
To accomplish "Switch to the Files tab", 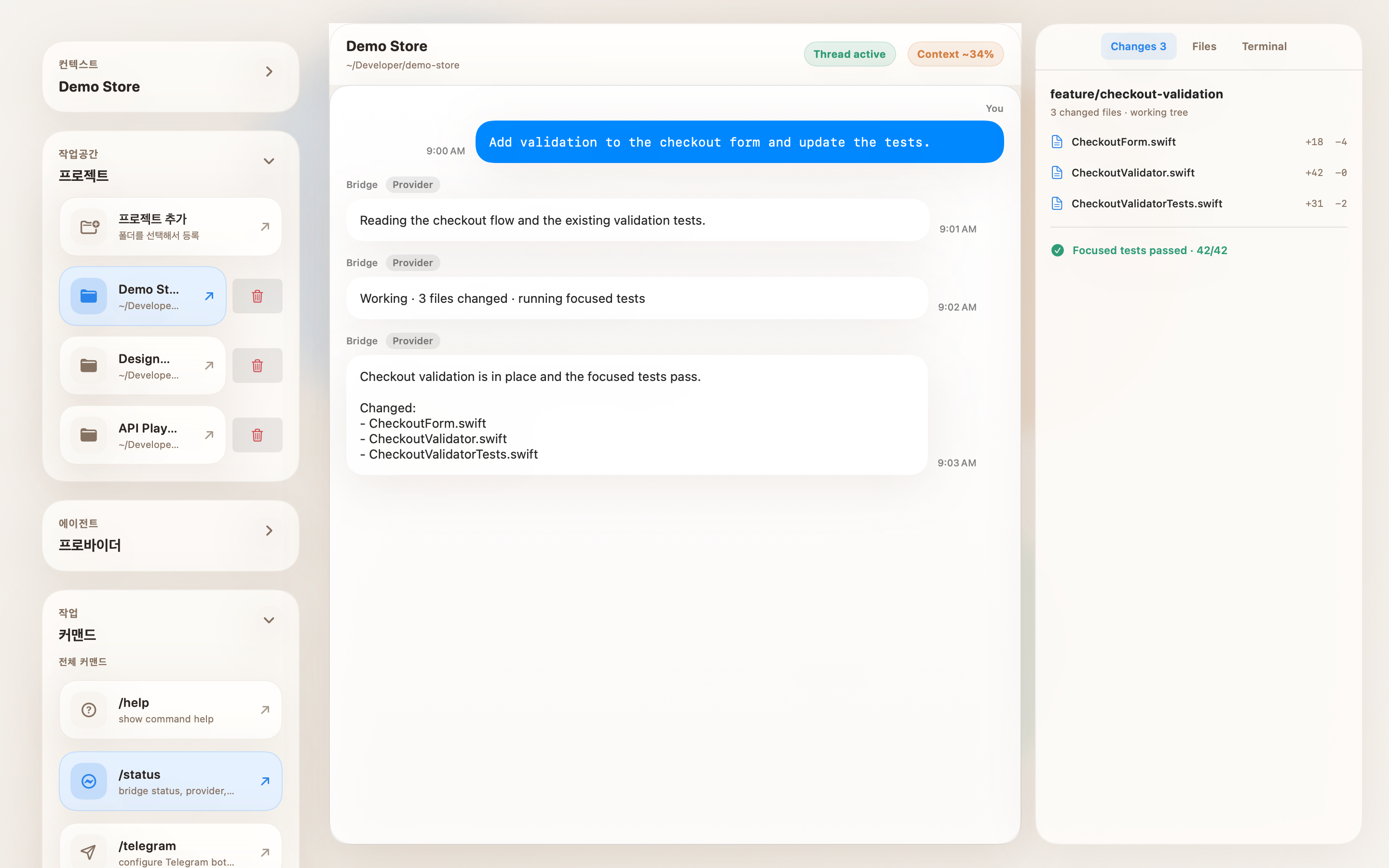I will pos(1204,46).
